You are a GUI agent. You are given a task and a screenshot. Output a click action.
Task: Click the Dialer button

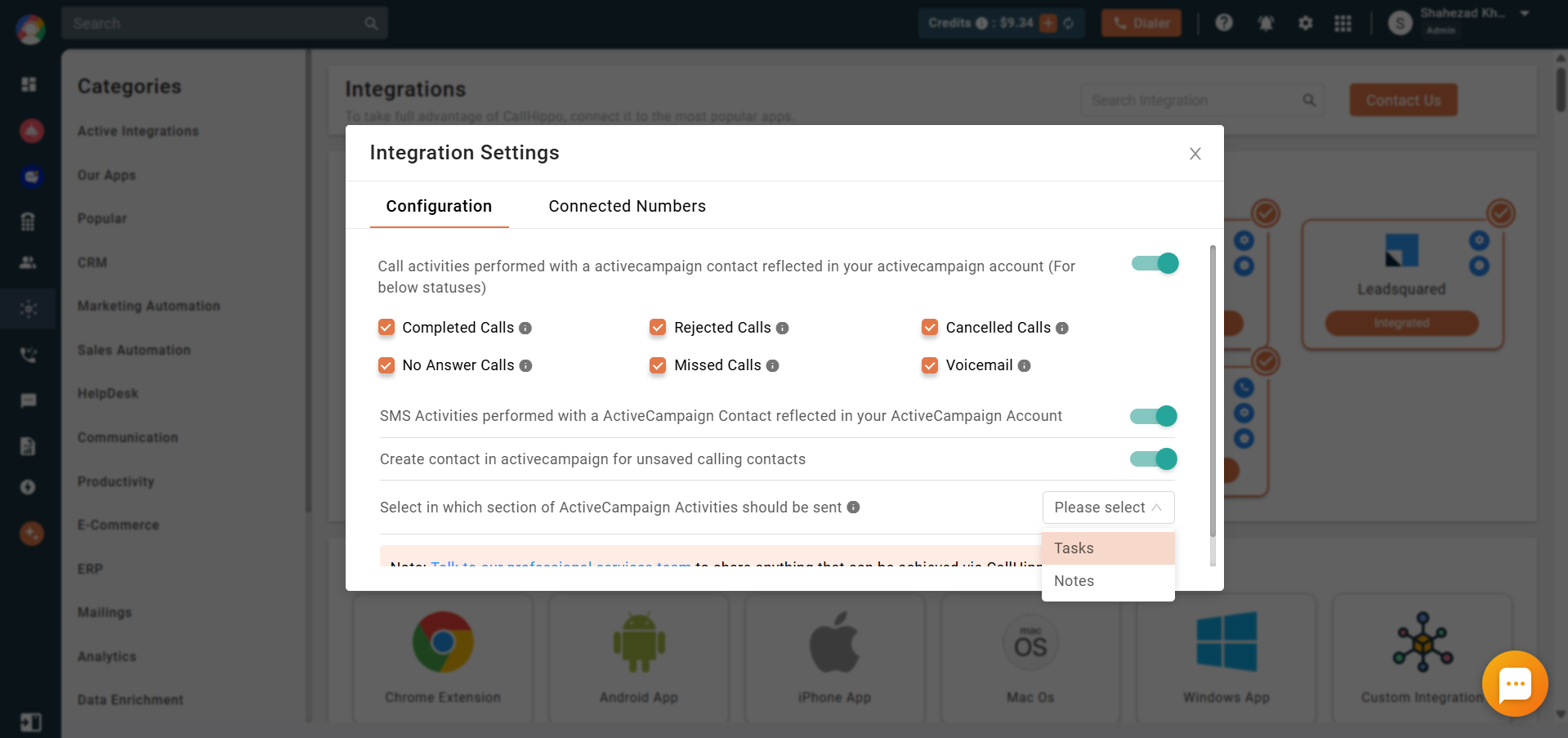(1141, 23)
